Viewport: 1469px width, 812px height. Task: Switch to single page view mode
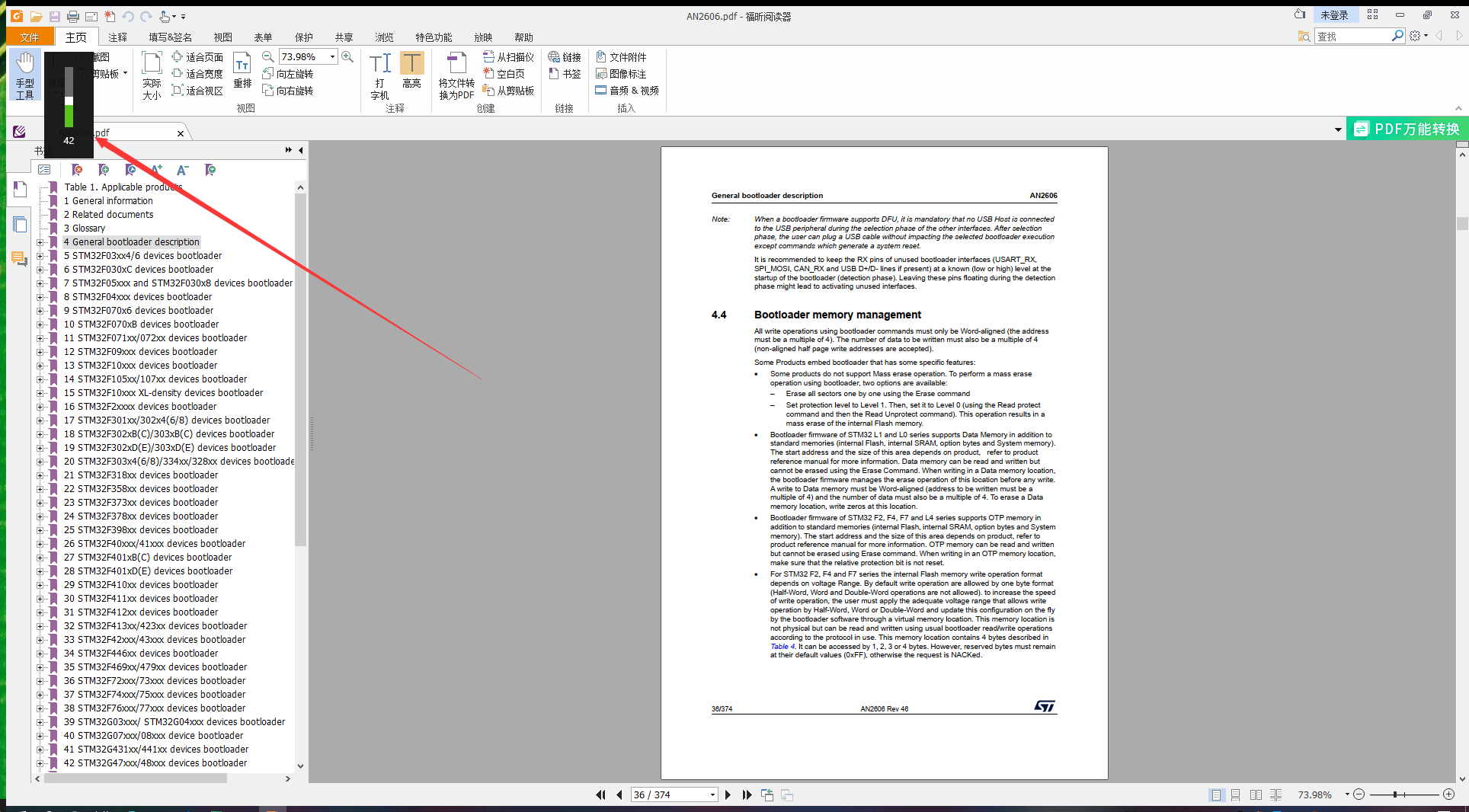click(1216, 794)
